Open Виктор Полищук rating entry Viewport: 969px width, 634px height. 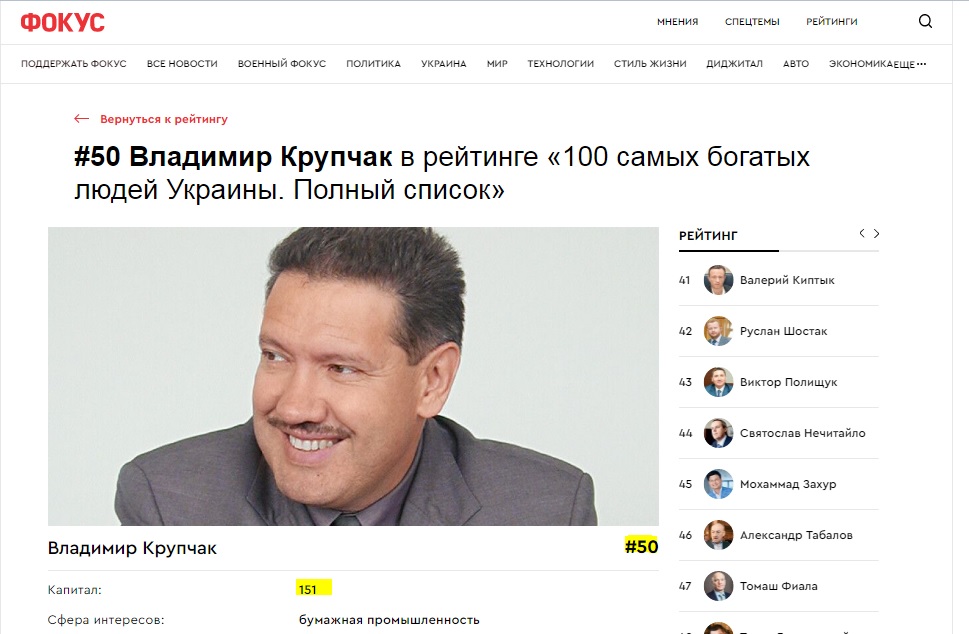(x=788, y=382)
